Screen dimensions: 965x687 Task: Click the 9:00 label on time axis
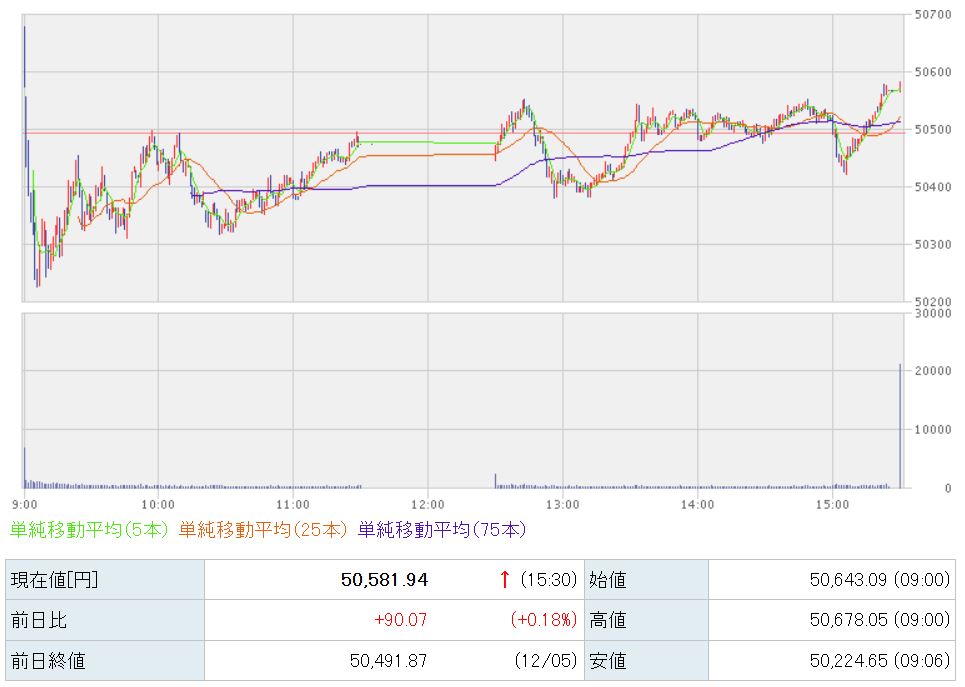click(x=25, y=504)
